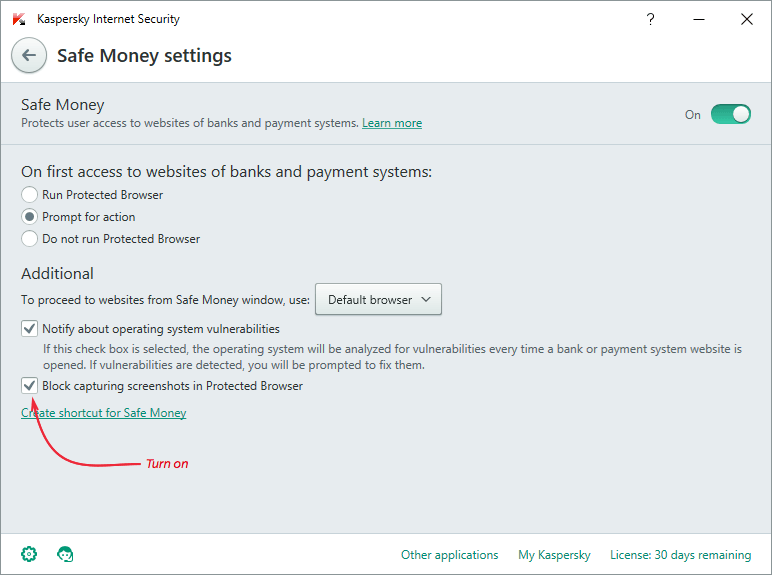Turn off the Safe Money switch

pos(731,114)
